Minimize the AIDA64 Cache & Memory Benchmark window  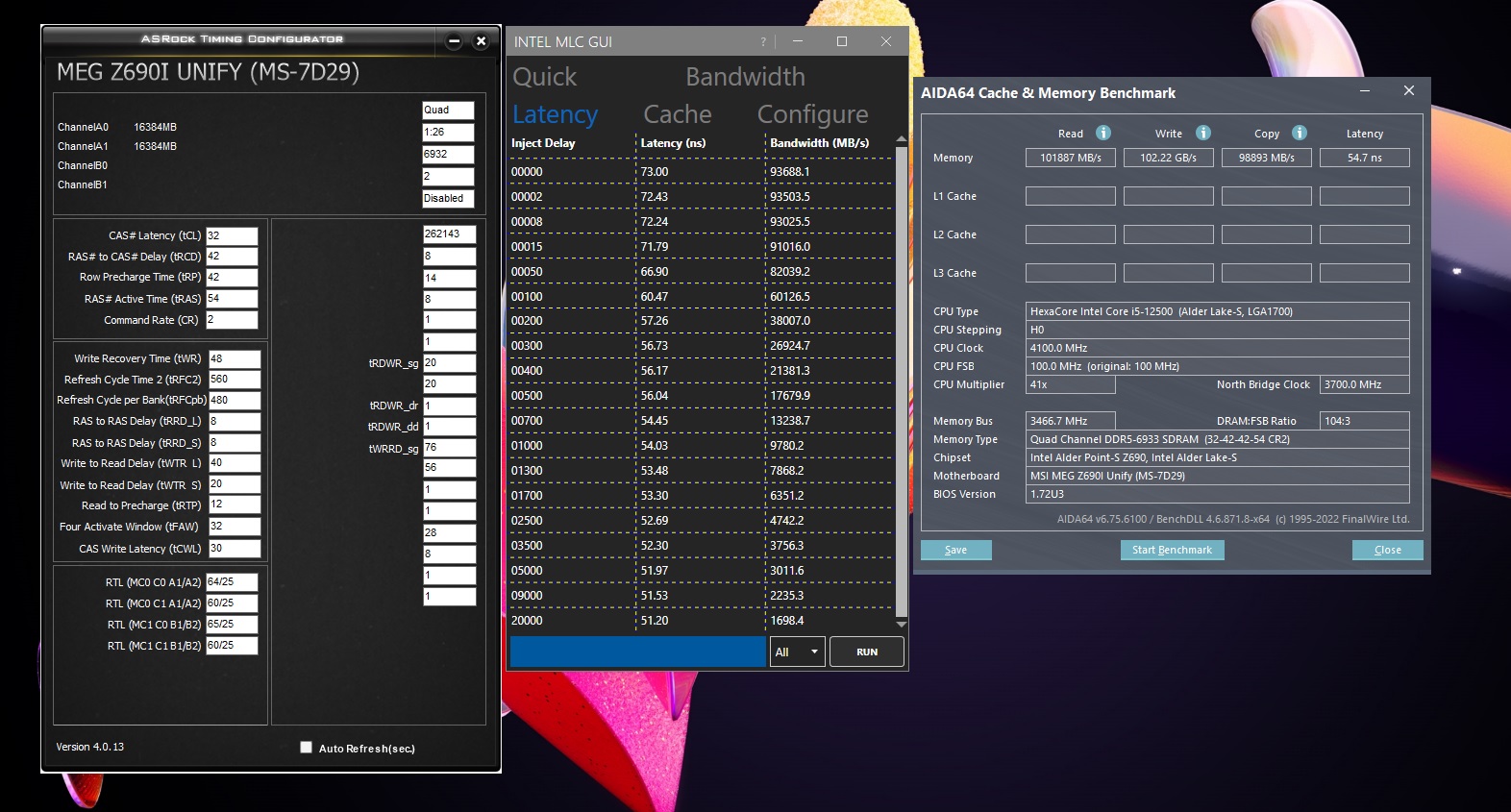tap(1365, 91)
